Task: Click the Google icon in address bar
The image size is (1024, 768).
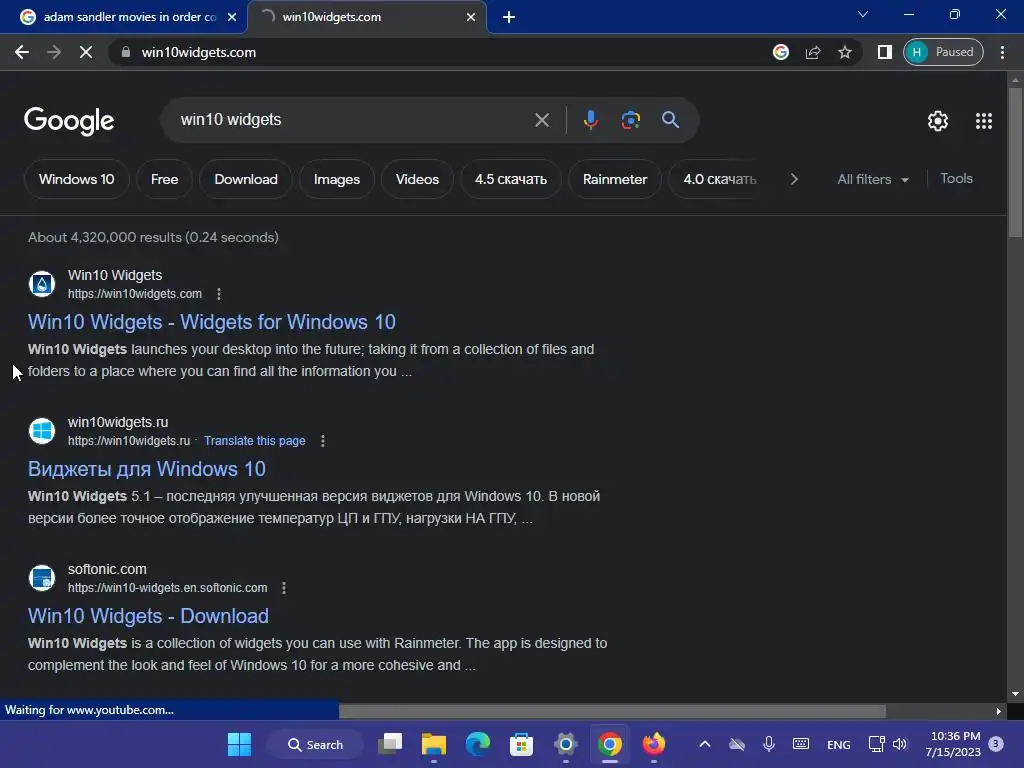Action: 780,52
